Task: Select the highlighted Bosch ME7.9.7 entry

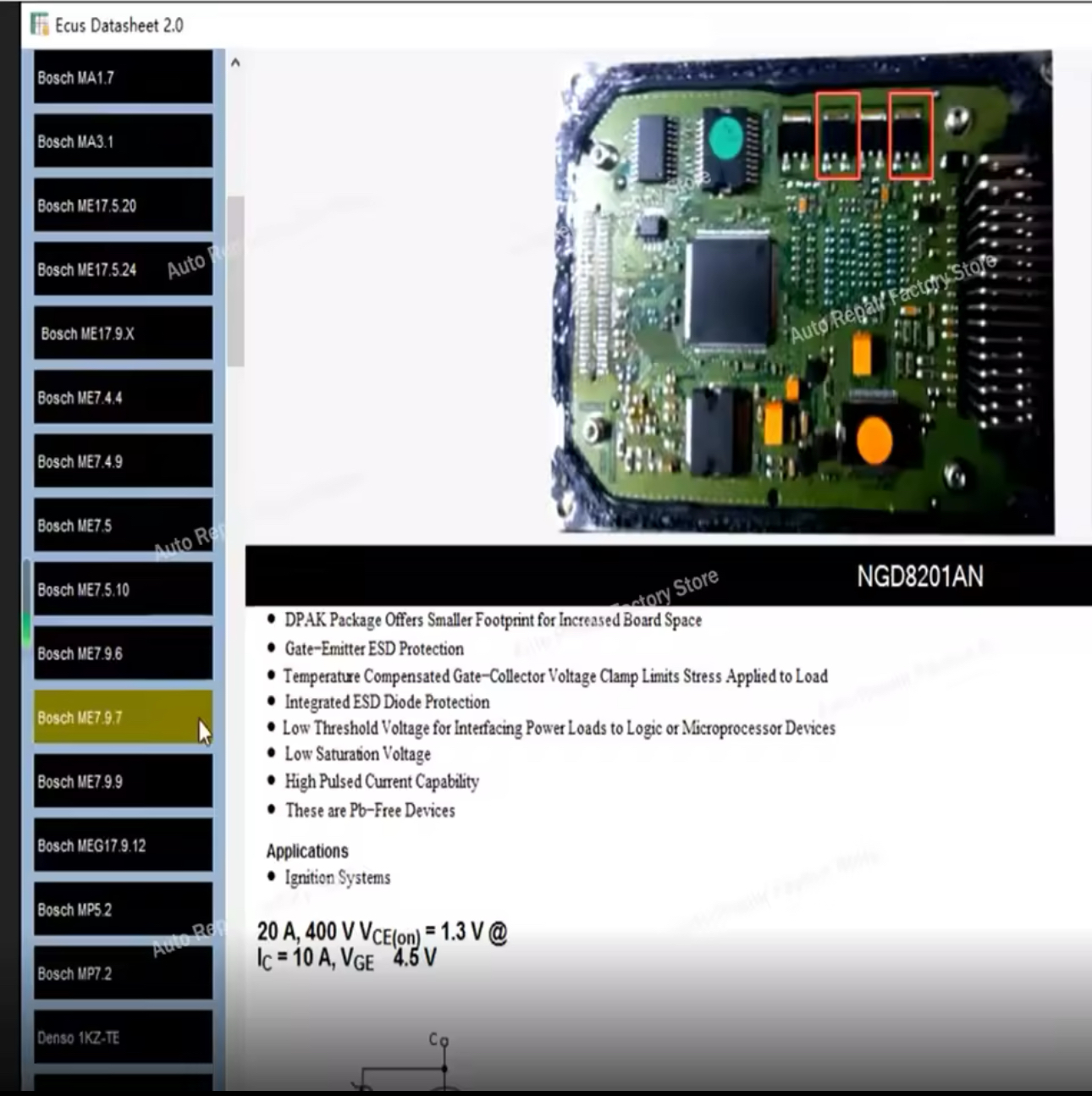Action: point(123,718)
